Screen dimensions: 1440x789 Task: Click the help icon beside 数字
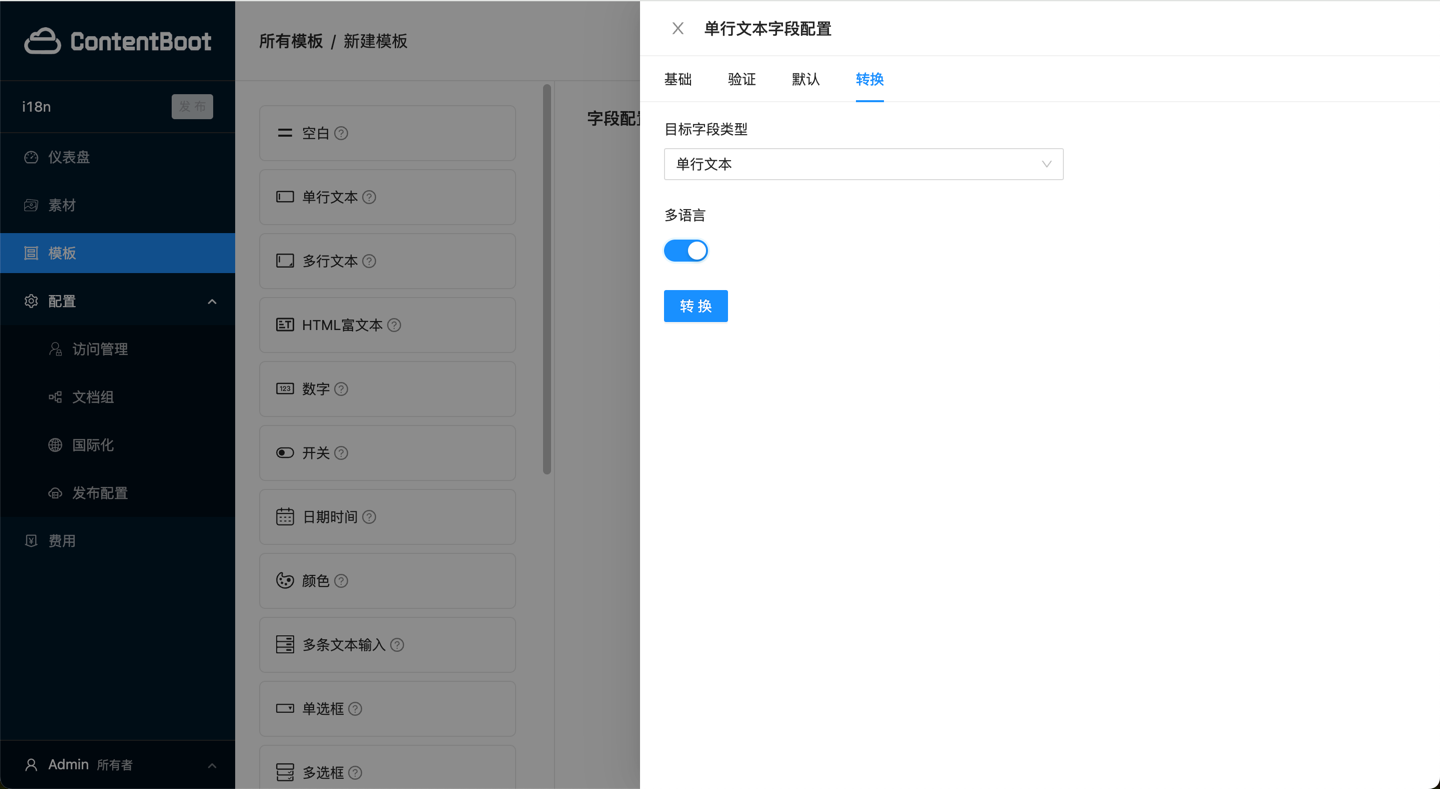pos(341,389)
